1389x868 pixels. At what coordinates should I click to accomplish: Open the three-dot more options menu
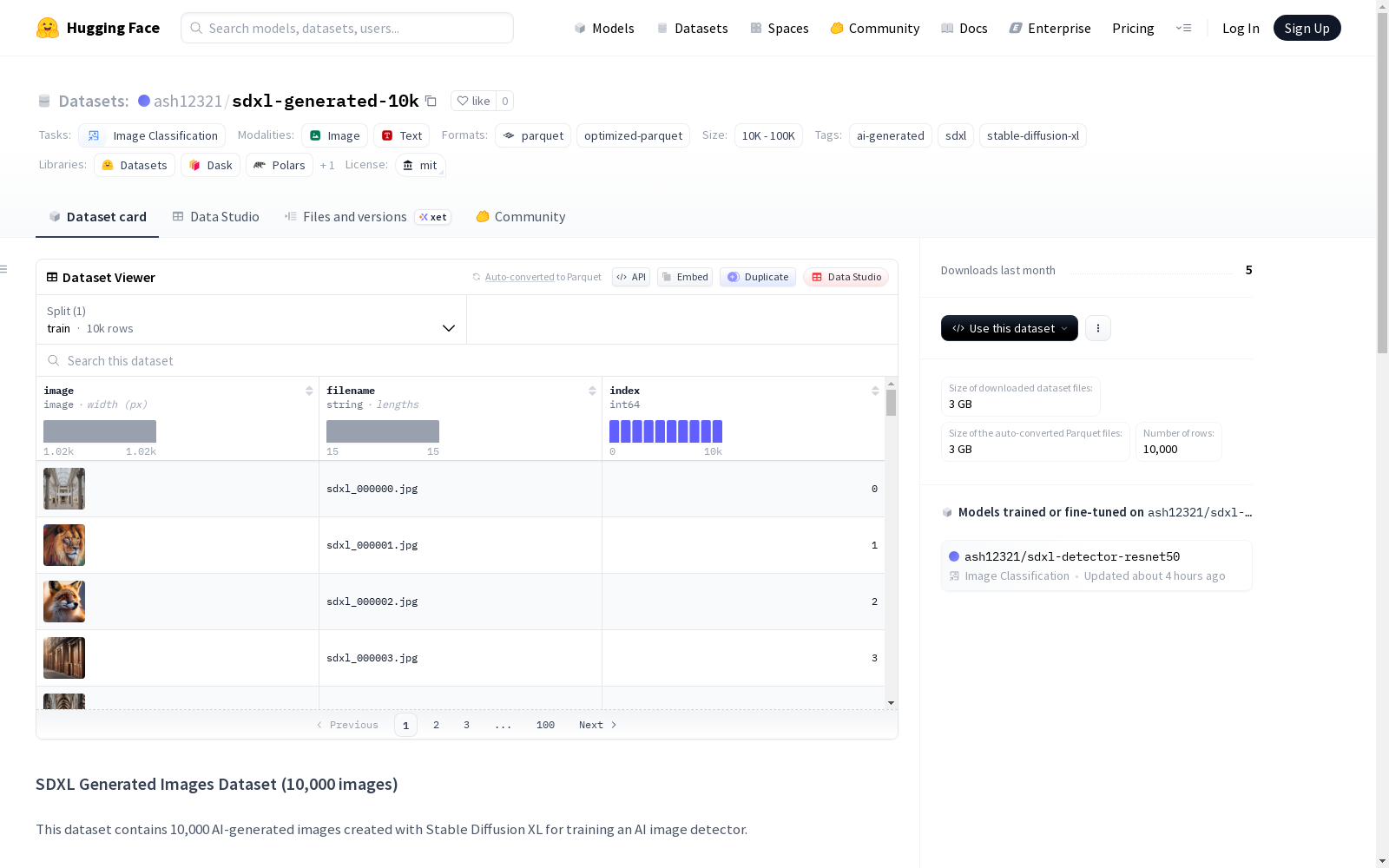point(1098,328)
